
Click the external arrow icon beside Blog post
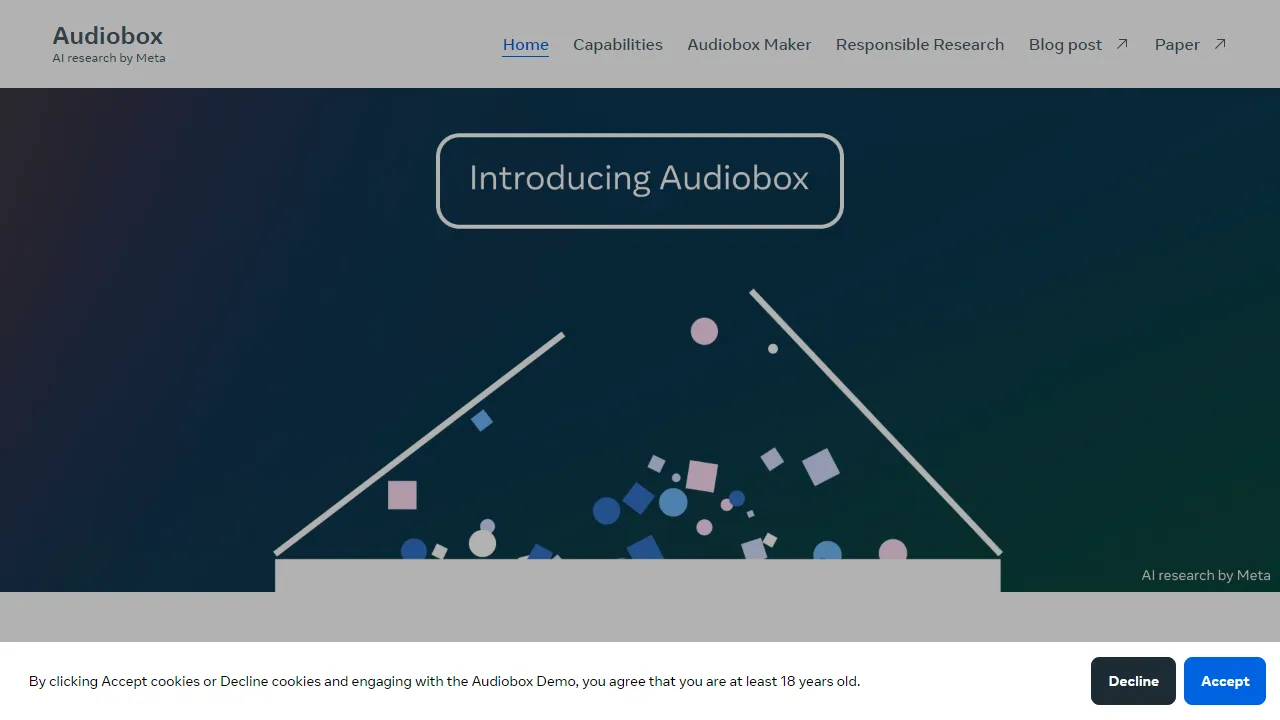pyautogui.click(x=1122, y=44)
